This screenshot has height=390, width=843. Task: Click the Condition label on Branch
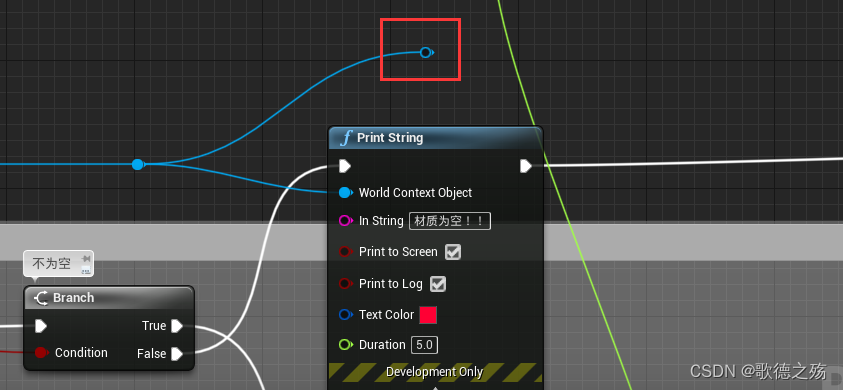[81, 352]
